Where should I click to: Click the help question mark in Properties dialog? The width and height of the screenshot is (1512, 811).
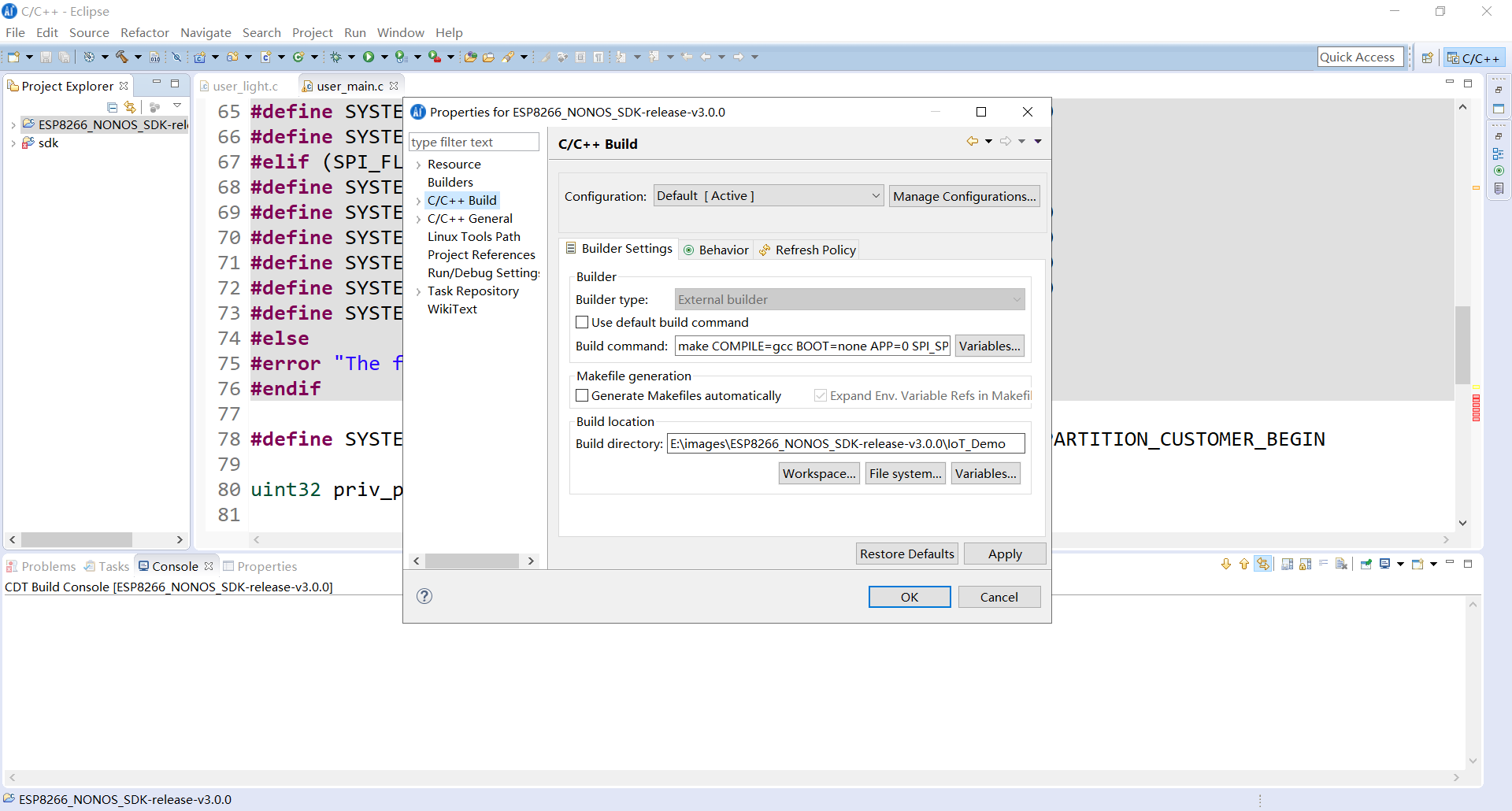(424, 596)
